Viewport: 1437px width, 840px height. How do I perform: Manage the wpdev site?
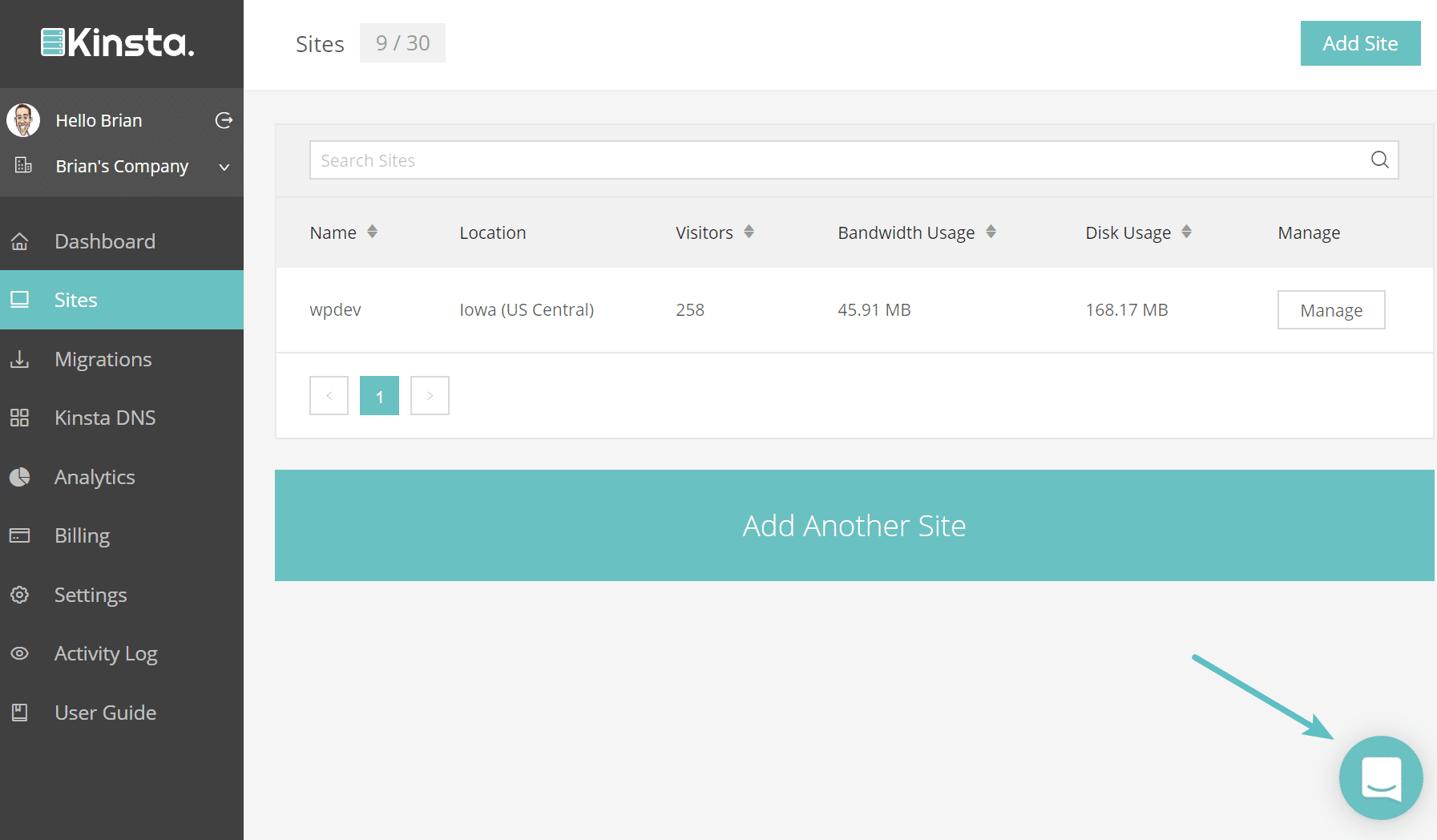pyautogui.click(x=1330, y=309)
